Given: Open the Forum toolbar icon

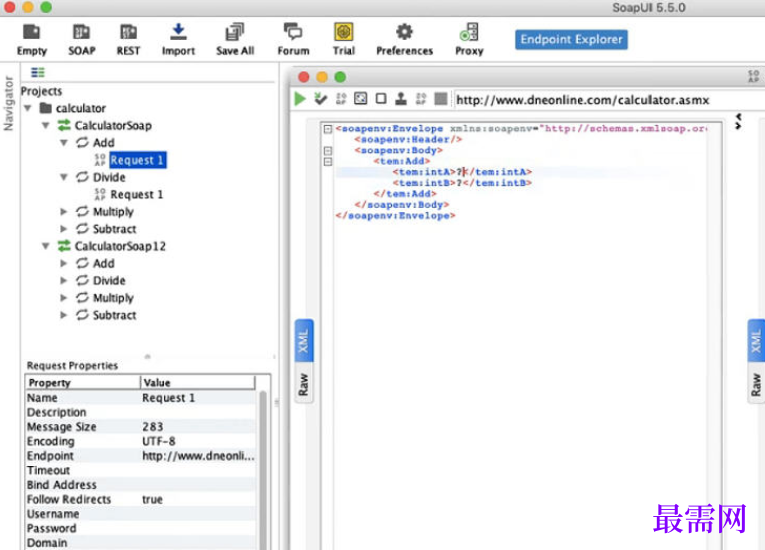Looking at the screenshot, I should pyautogui.click(x=293, y=39).
